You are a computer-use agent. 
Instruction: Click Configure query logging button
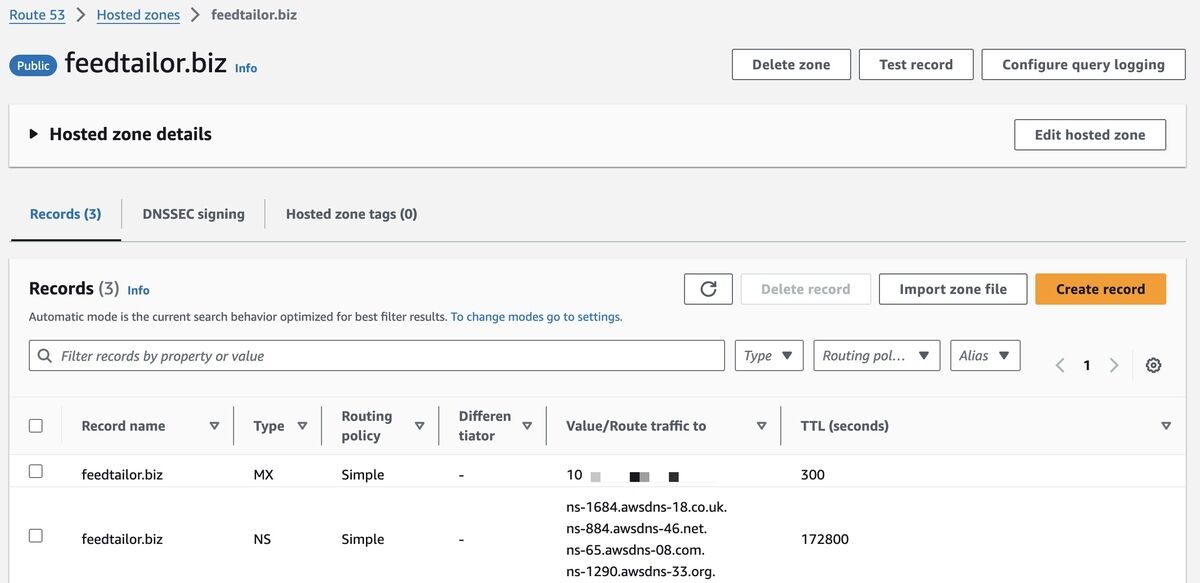(1083, 64)
